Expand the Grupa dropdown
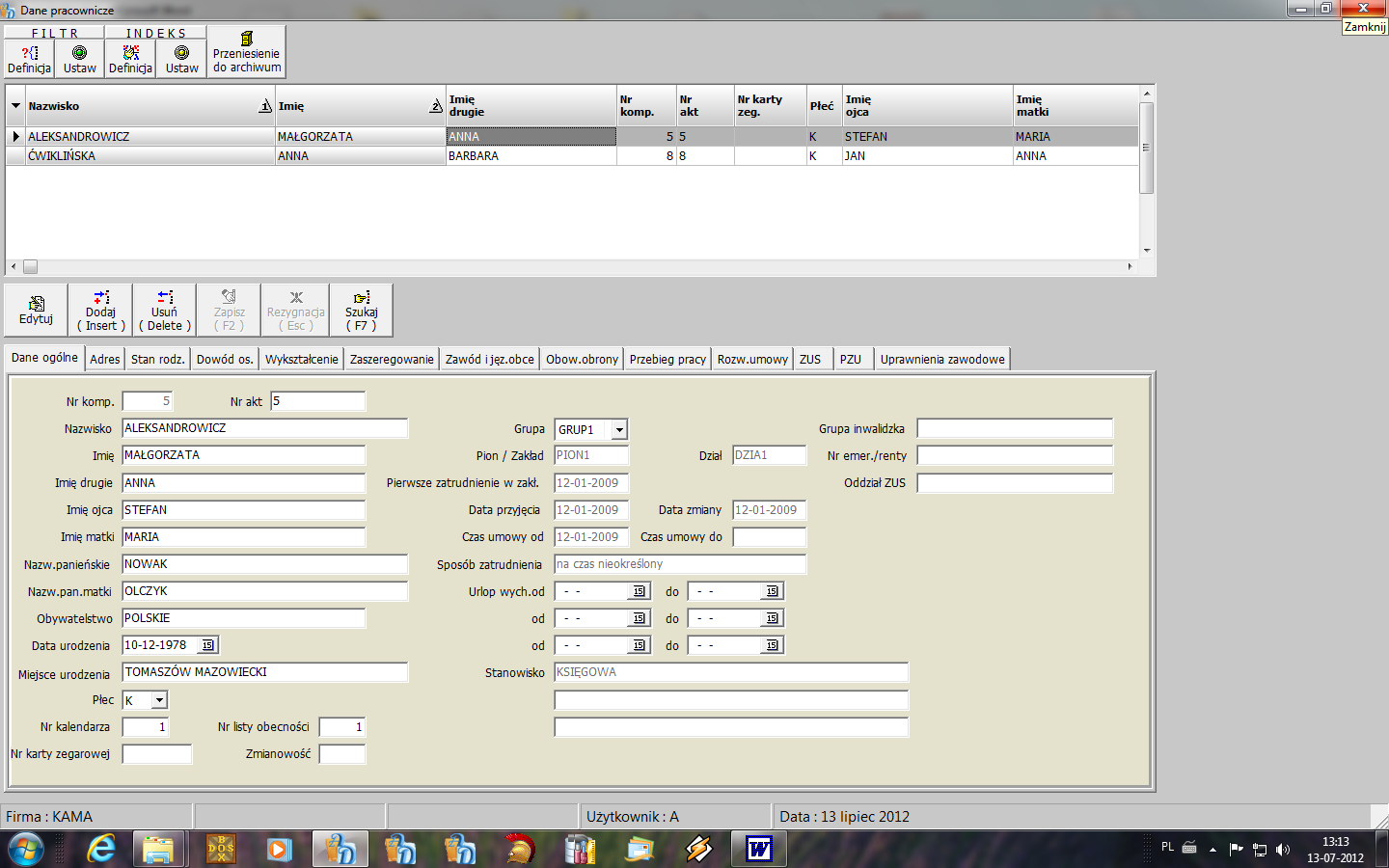The width and height of the screenshot is (1389, 868). click(619, 429)
